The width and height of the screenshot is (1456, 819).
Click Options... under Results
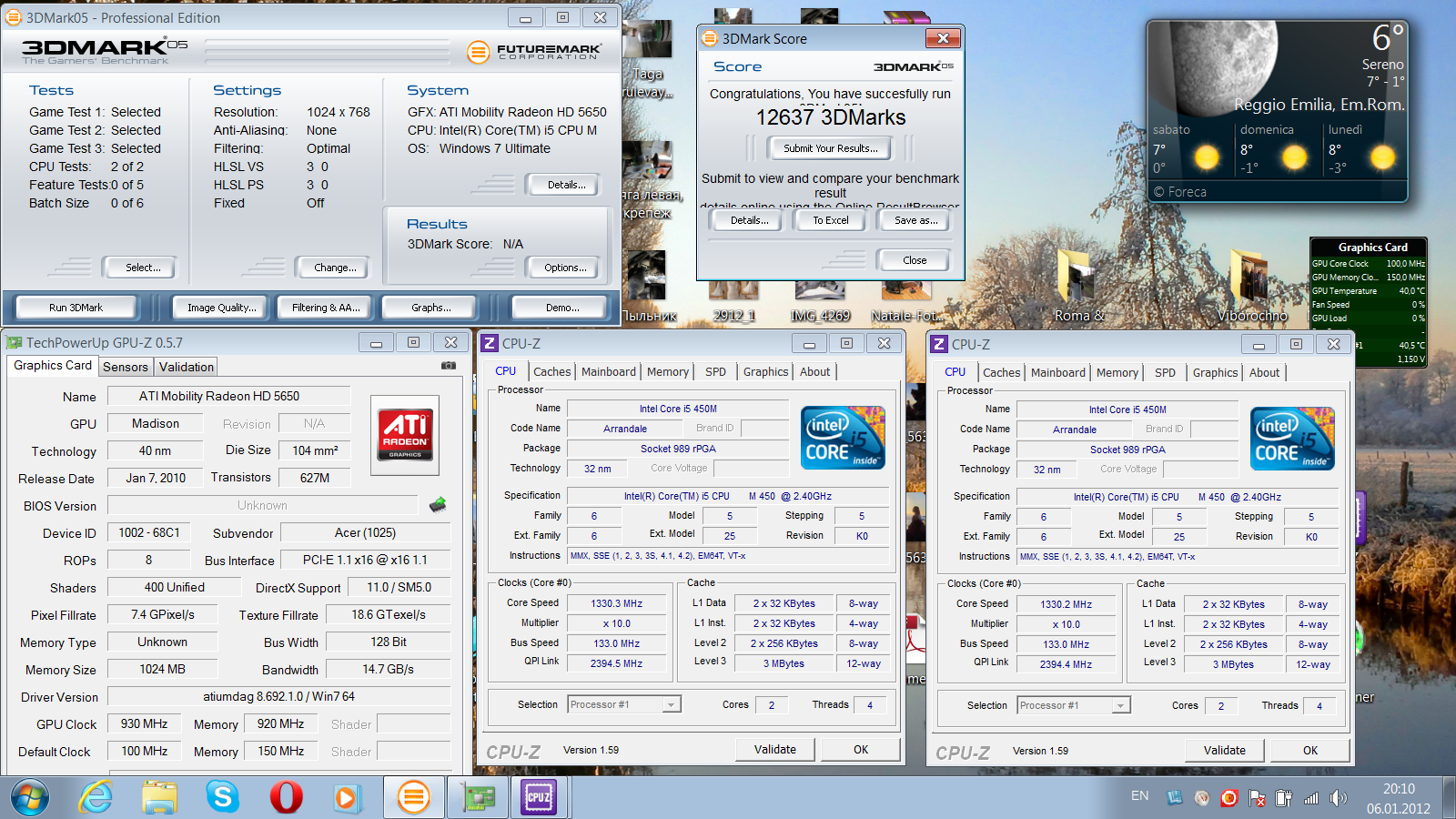565,268
